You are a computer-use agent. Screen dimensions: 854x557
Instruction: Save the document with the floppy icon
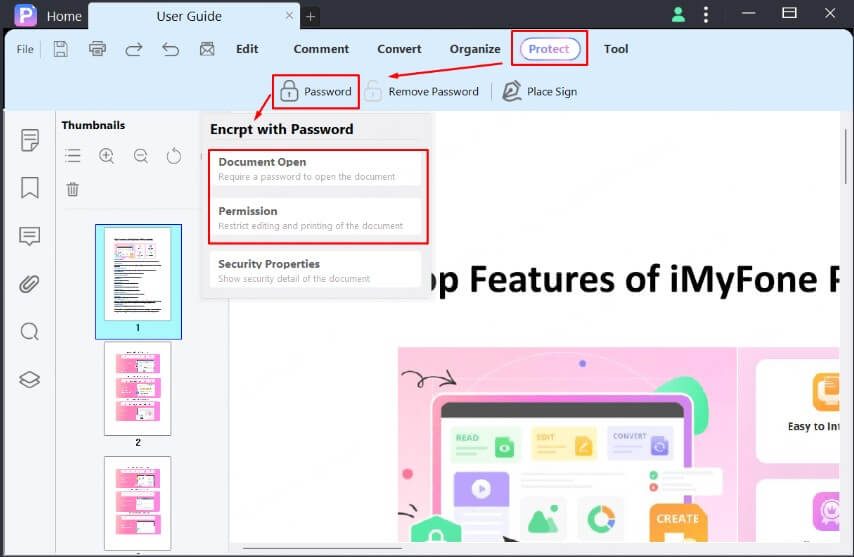(x=60, y=49)
